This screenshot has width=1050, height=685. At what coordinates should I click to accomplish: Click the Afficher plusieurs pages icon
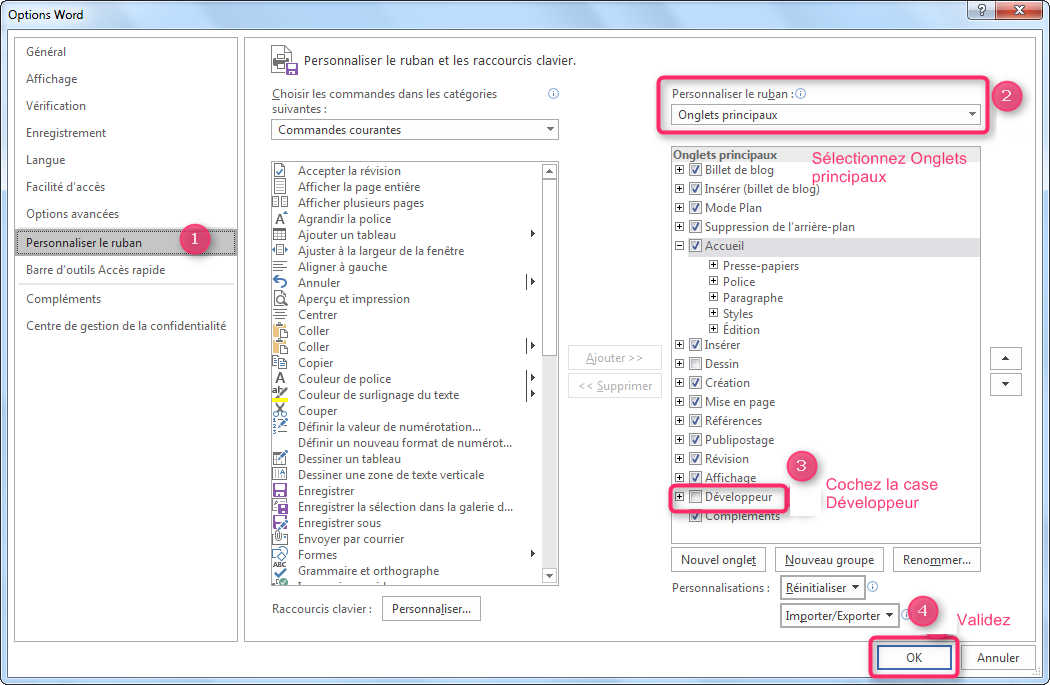coord(280,203)
